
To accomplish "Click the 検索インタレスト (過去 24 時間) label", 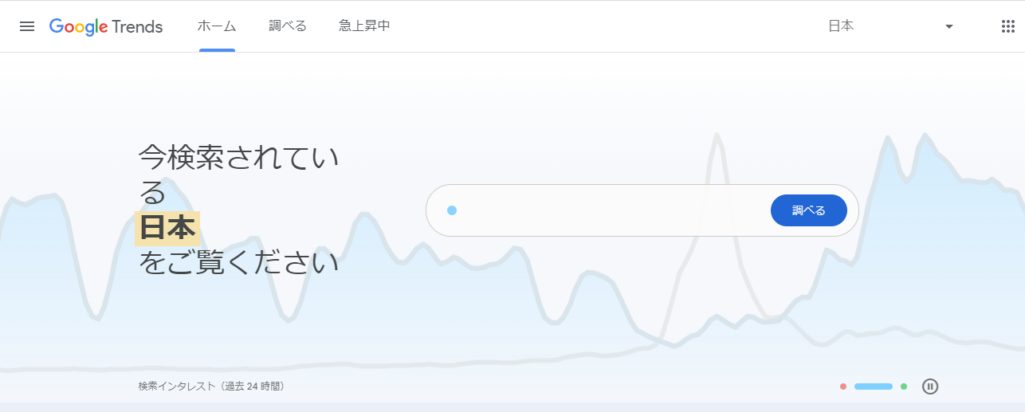I will 217,386.
